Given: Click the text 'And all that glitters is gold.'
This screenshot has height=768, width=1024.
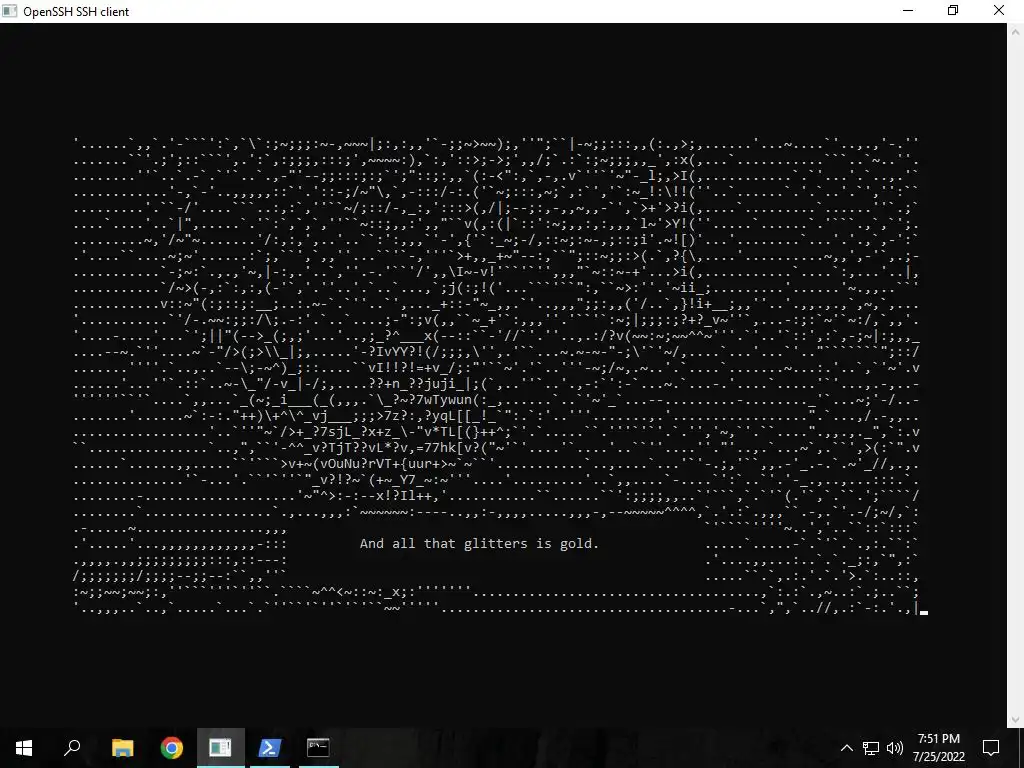Looking at the screenshot, I should (479, 543).
